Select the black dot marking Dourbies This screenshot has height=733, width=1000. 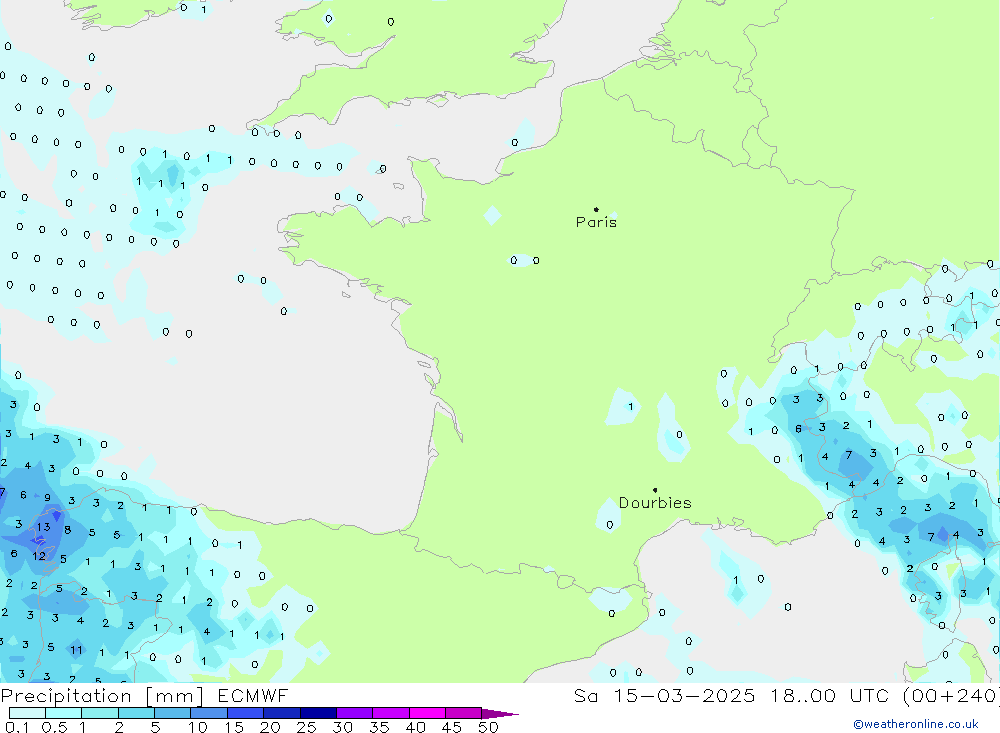(655, 490)
